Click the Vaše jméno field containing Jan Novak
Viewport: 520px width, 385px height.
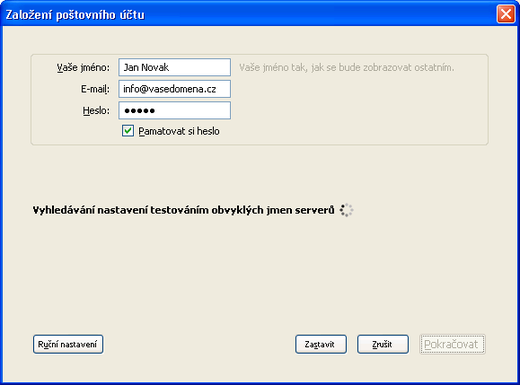[174, 67]
